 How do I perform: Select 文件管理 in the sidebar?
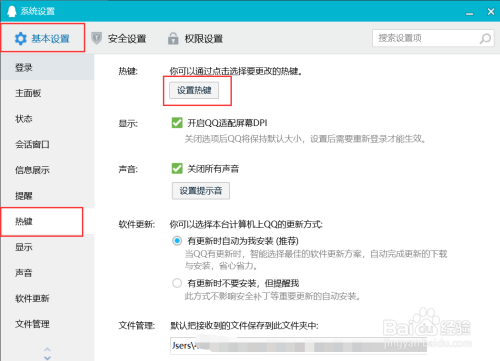47,324
